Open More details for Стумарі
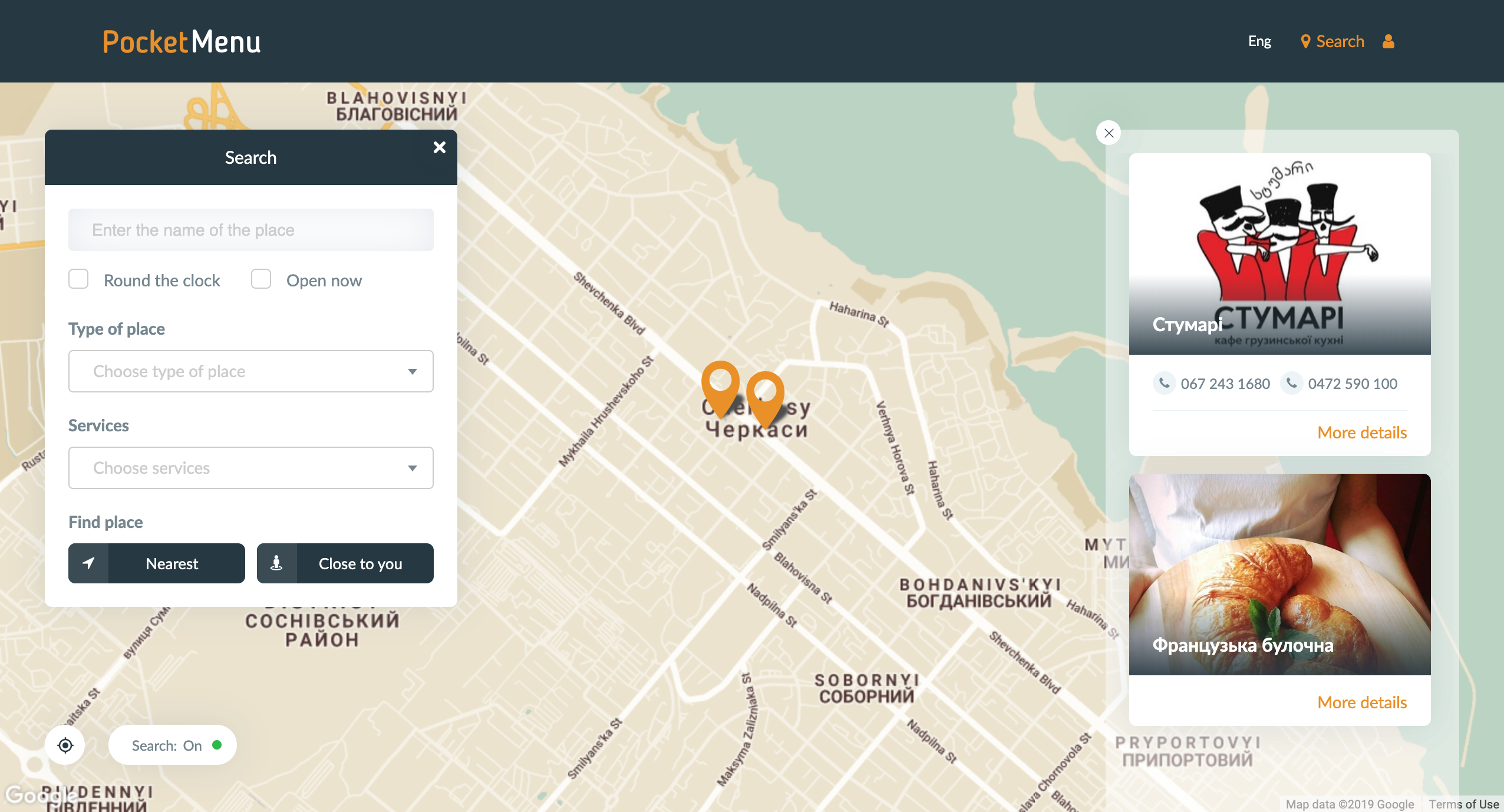The image size is (1504, 812). [1362, 433]
